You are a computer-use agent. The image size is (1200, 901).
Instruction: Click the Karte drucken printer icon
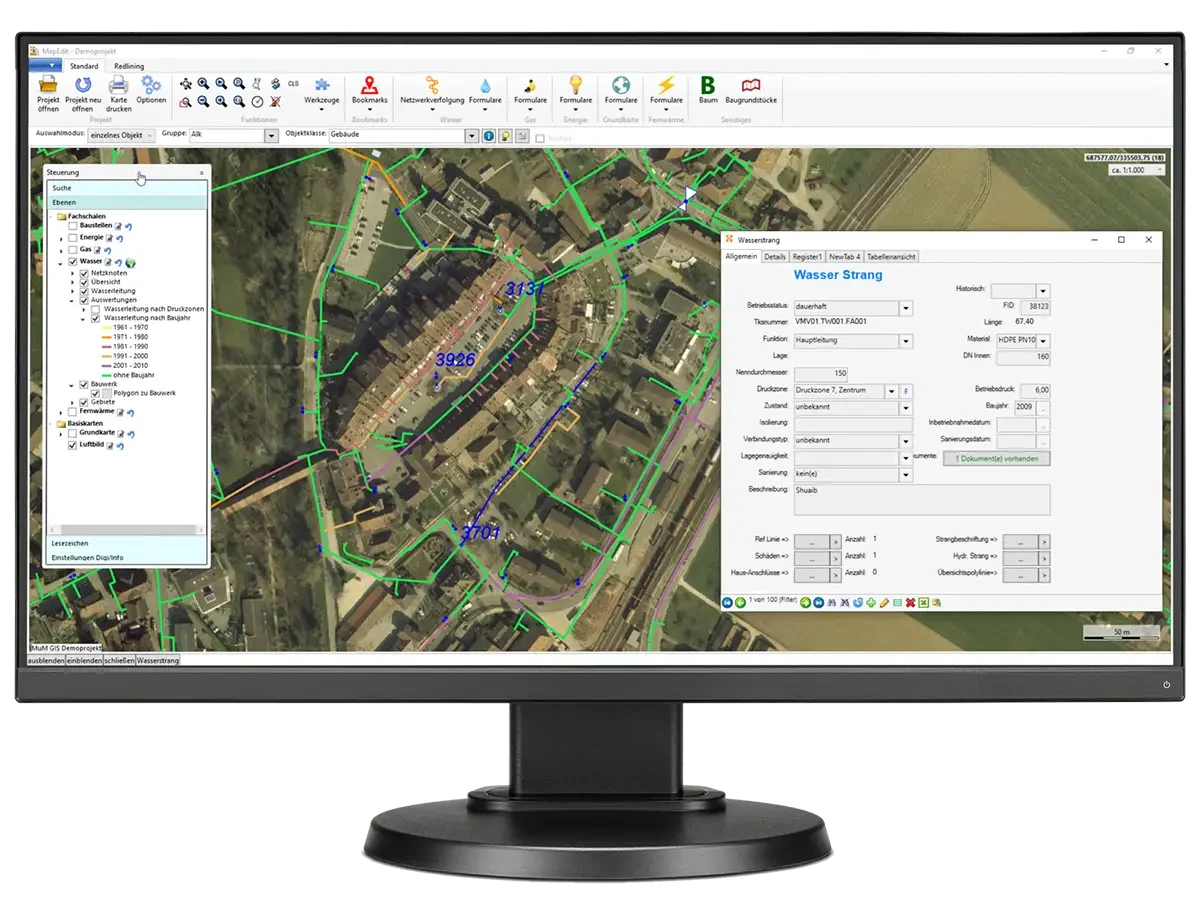coord(118,86)
